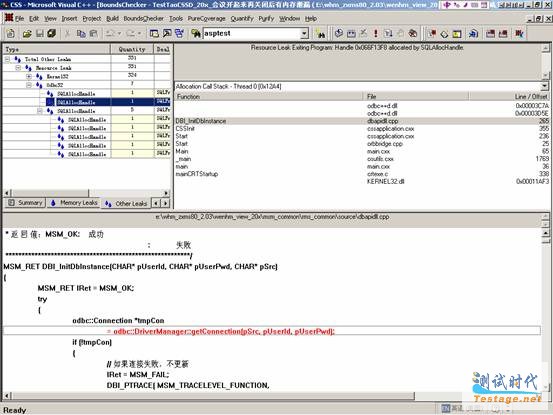Open the Quantify menu
Image resolution: width=553 pixels, height=415 pixels.
tap(242, 18)
